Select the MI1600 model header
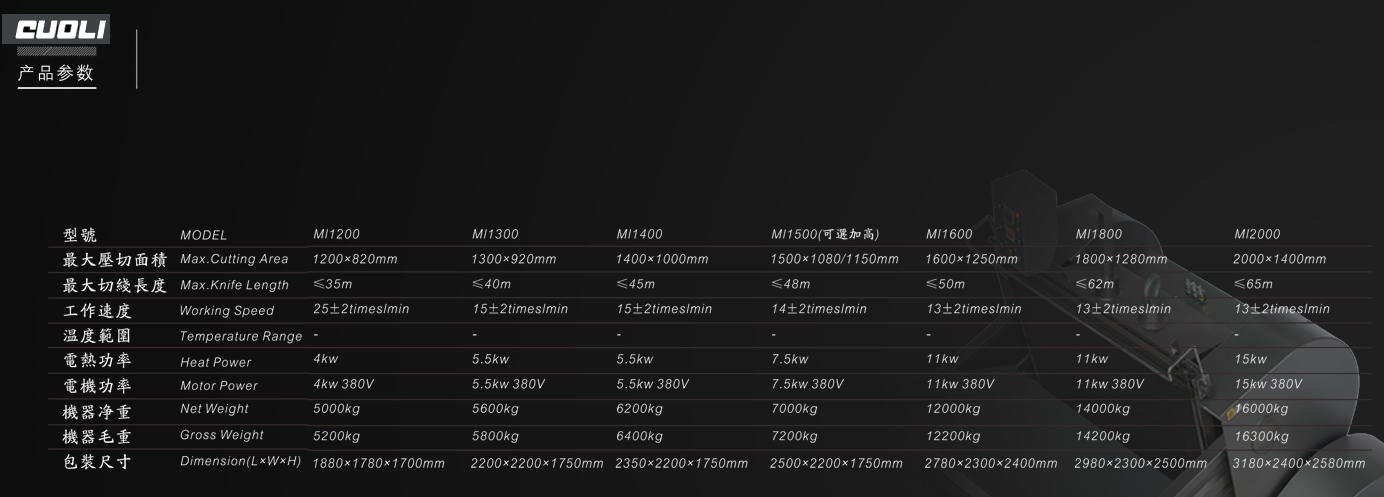Viewport: 1384px width, 497px height. point(949,234)
